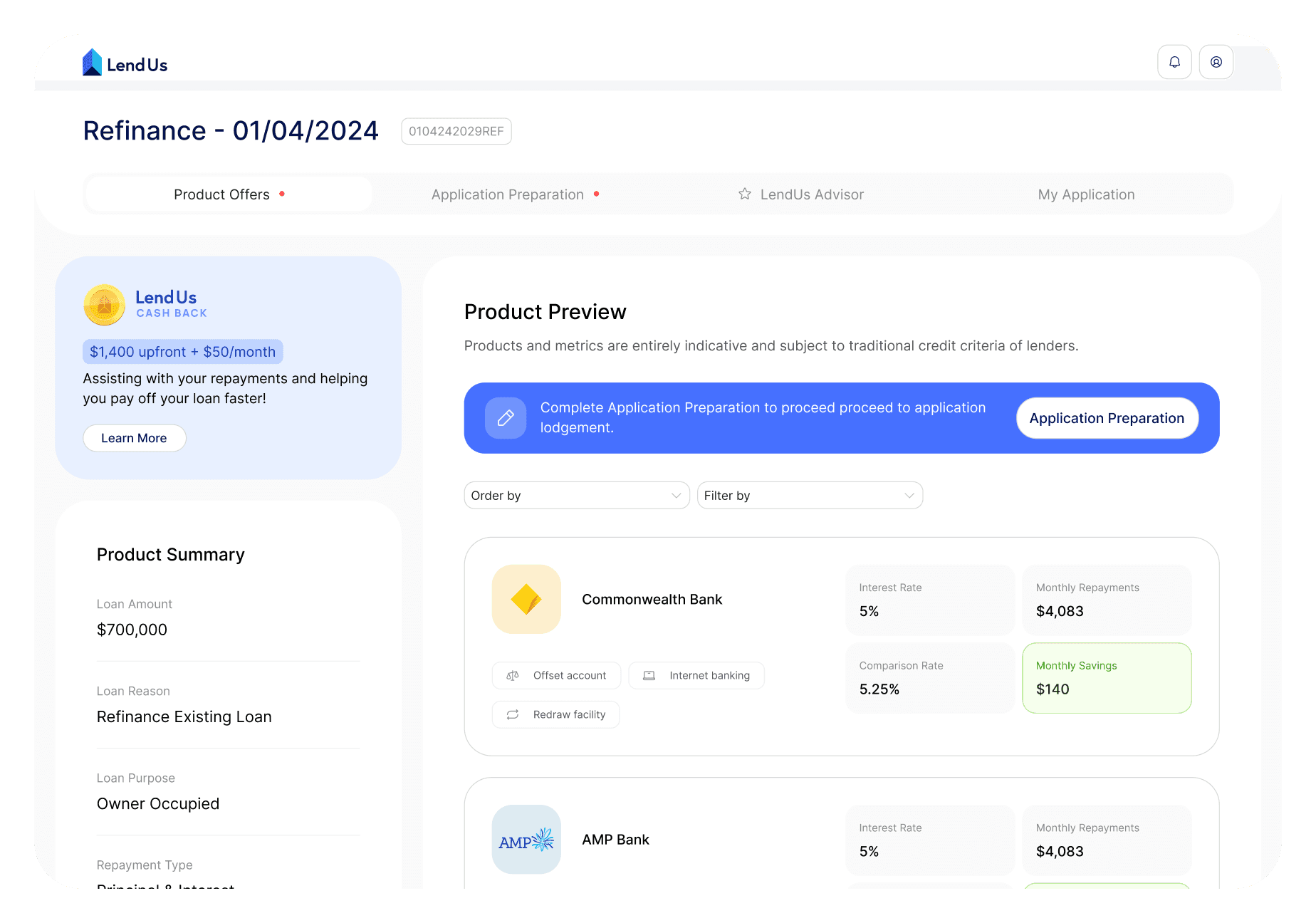Switch to Product Offers tab

click(229, 194)
